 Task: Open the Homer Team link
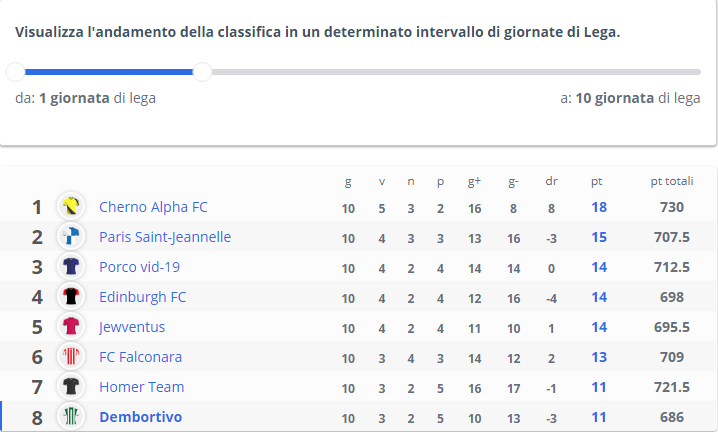(x=141, y=387)
